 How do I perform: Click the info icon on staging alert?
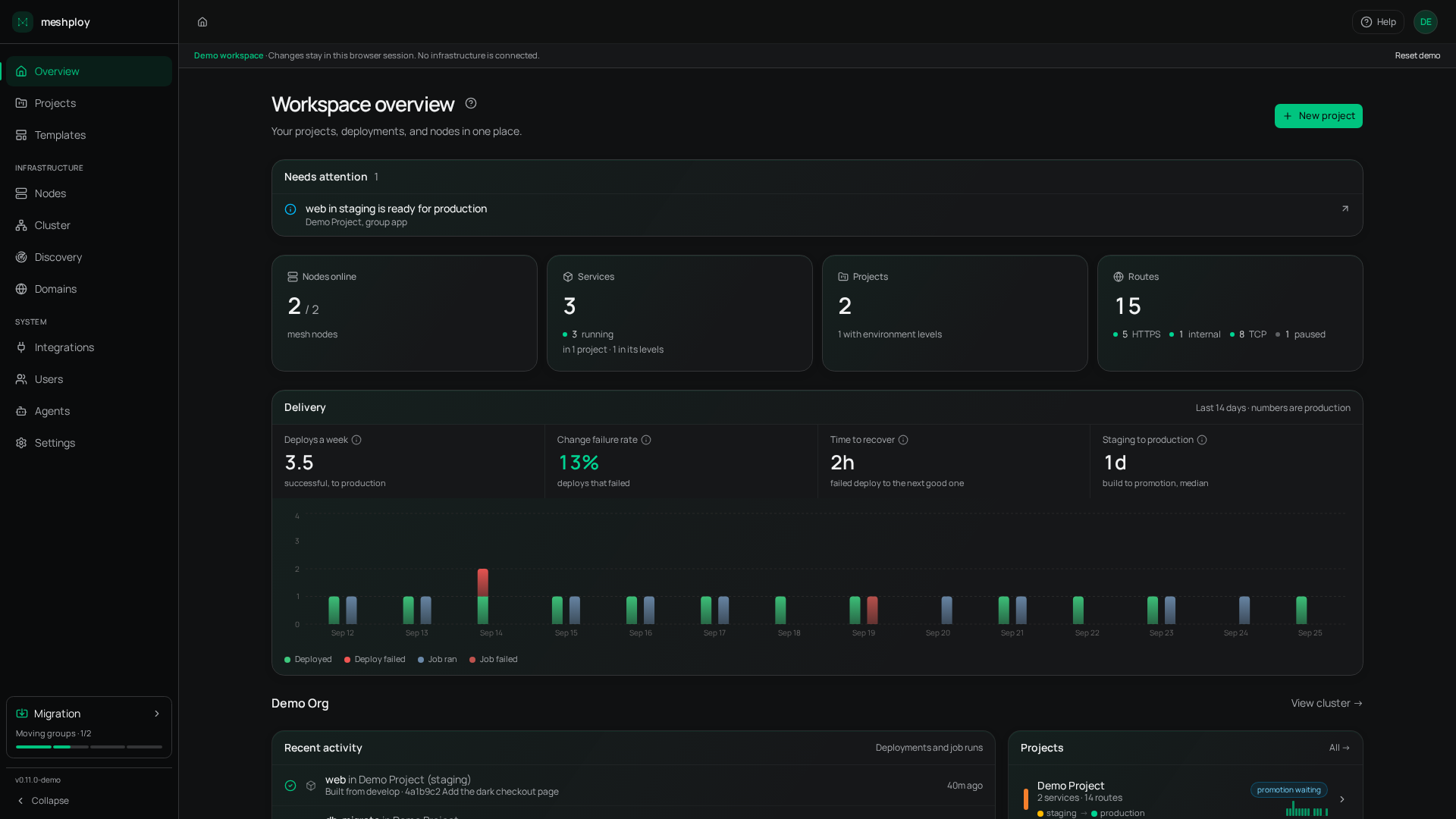(x=290, y=209)
